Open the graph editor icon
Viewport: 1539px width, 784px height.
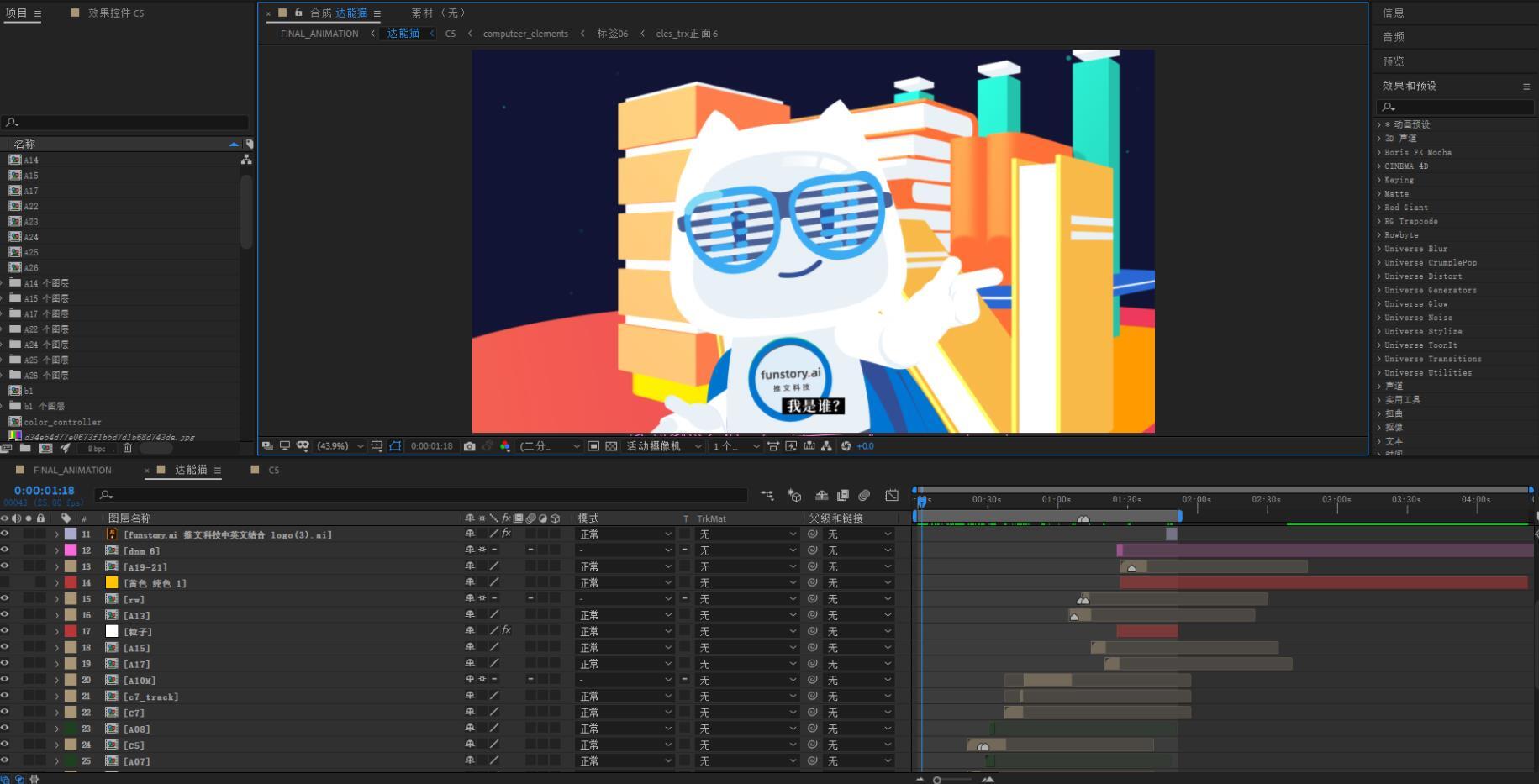pos(892,496)
